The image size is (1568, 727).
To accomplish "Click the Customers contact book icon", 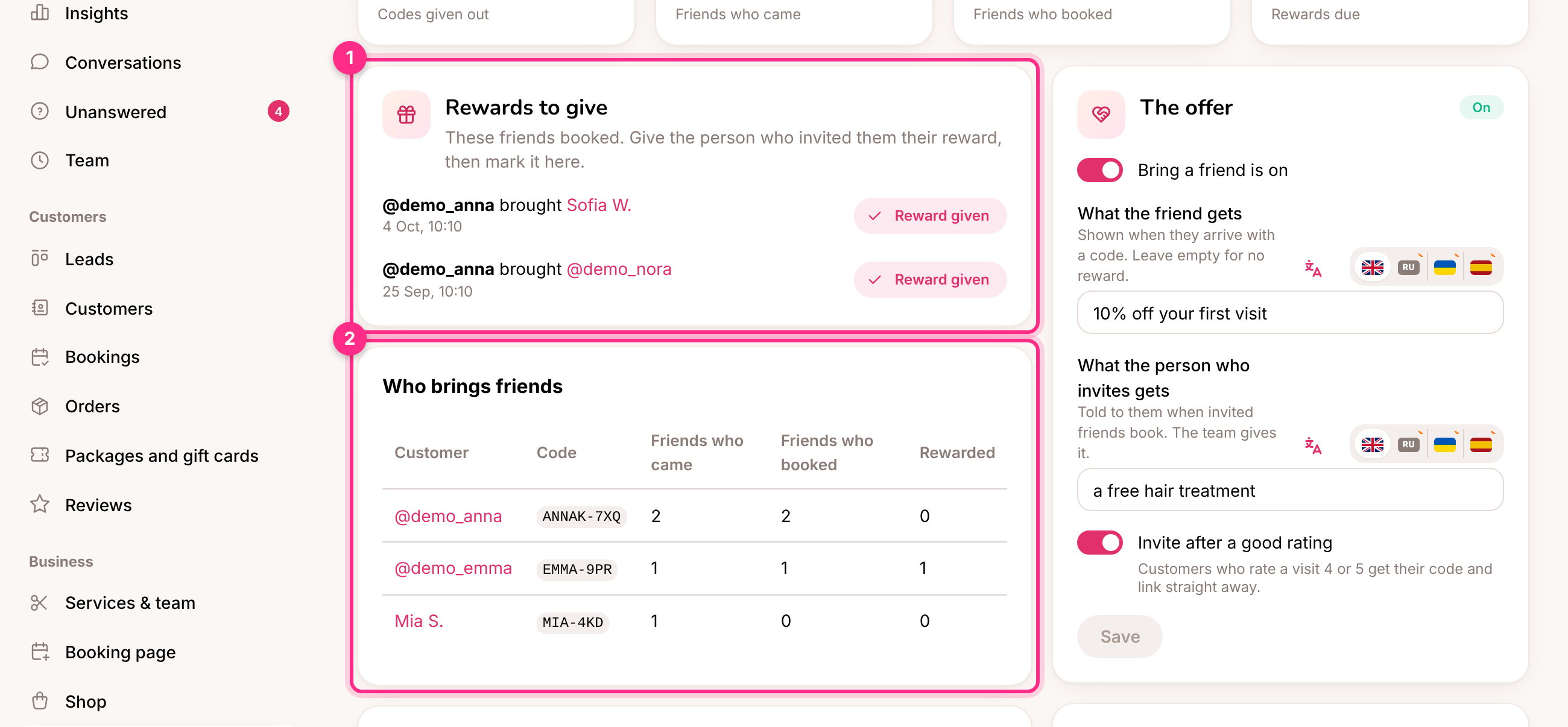I will click(40, 308).
